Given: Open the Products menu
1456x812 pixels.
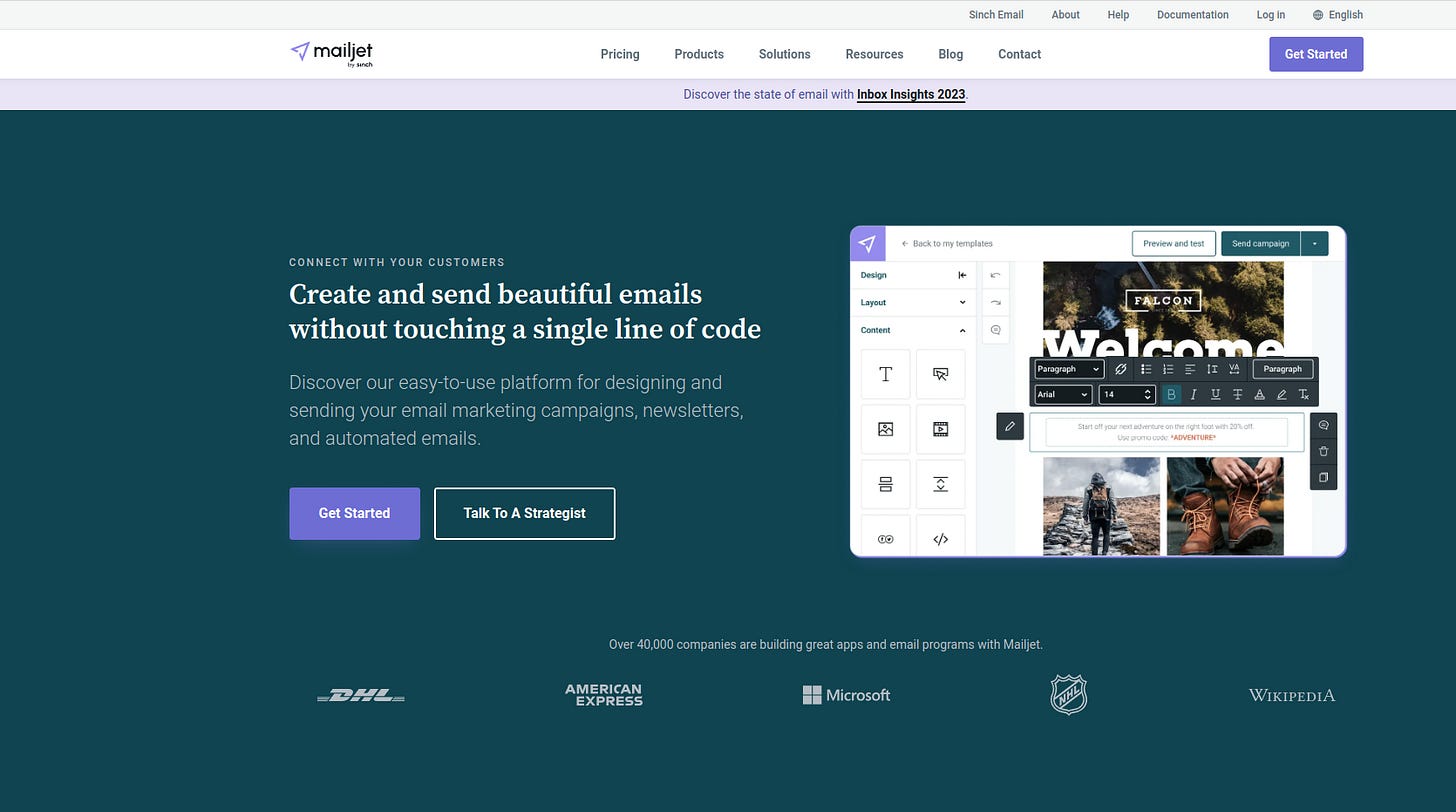Looking at the screenshot, I should tap(699, 54).
